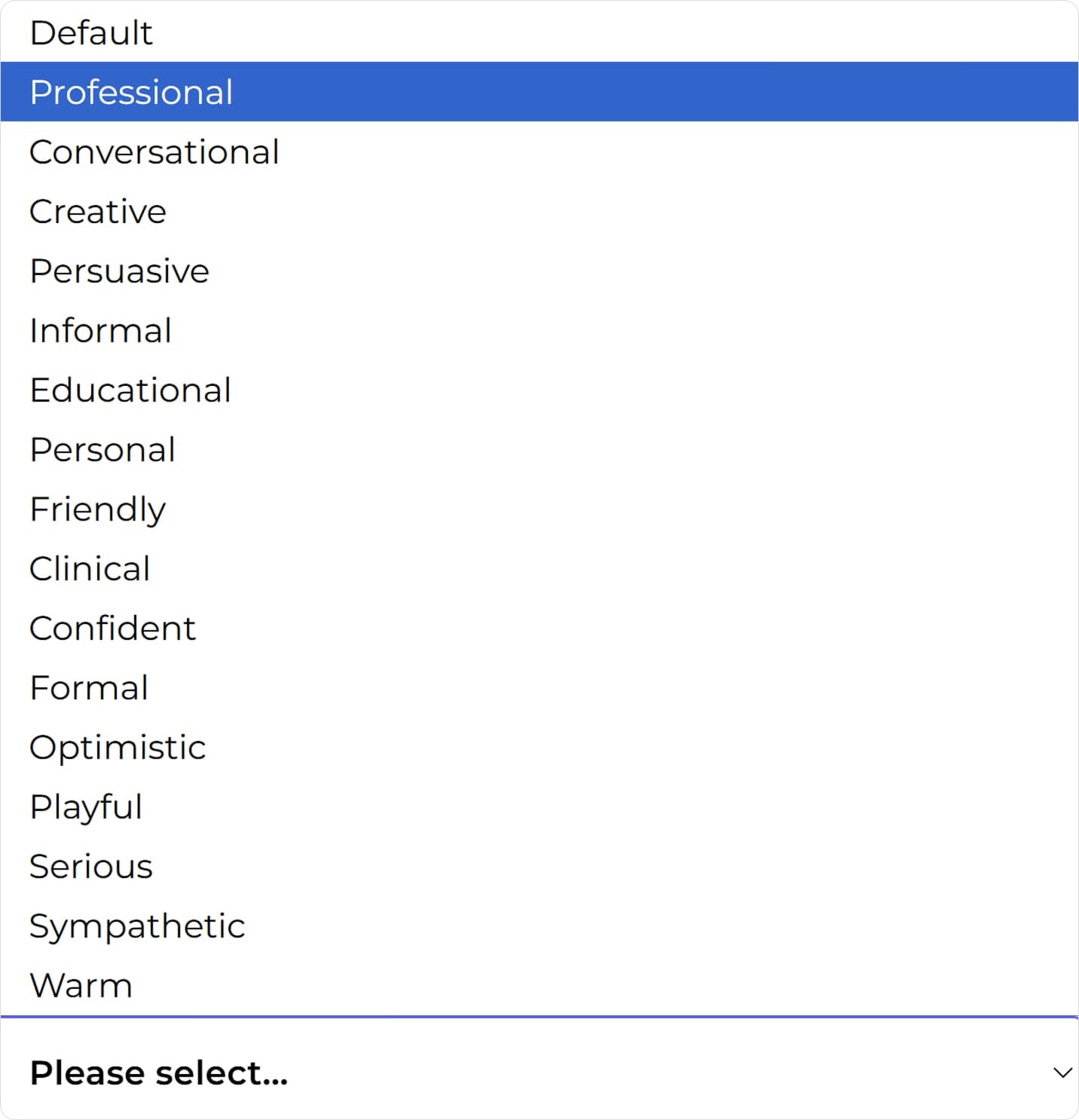1079x1120 pixels.
Task: Pick the Clinical tone option
Action: click(90, 569)
